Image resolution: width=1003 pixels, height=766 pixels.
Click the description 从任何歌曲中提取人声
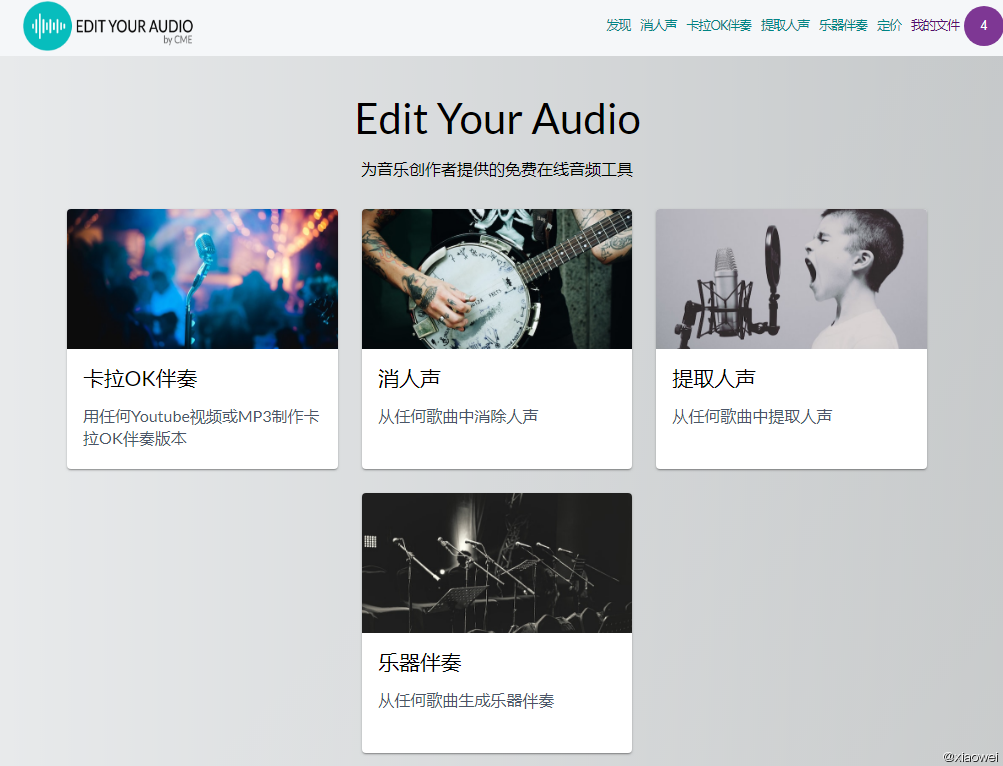click(x=752, y=417)
